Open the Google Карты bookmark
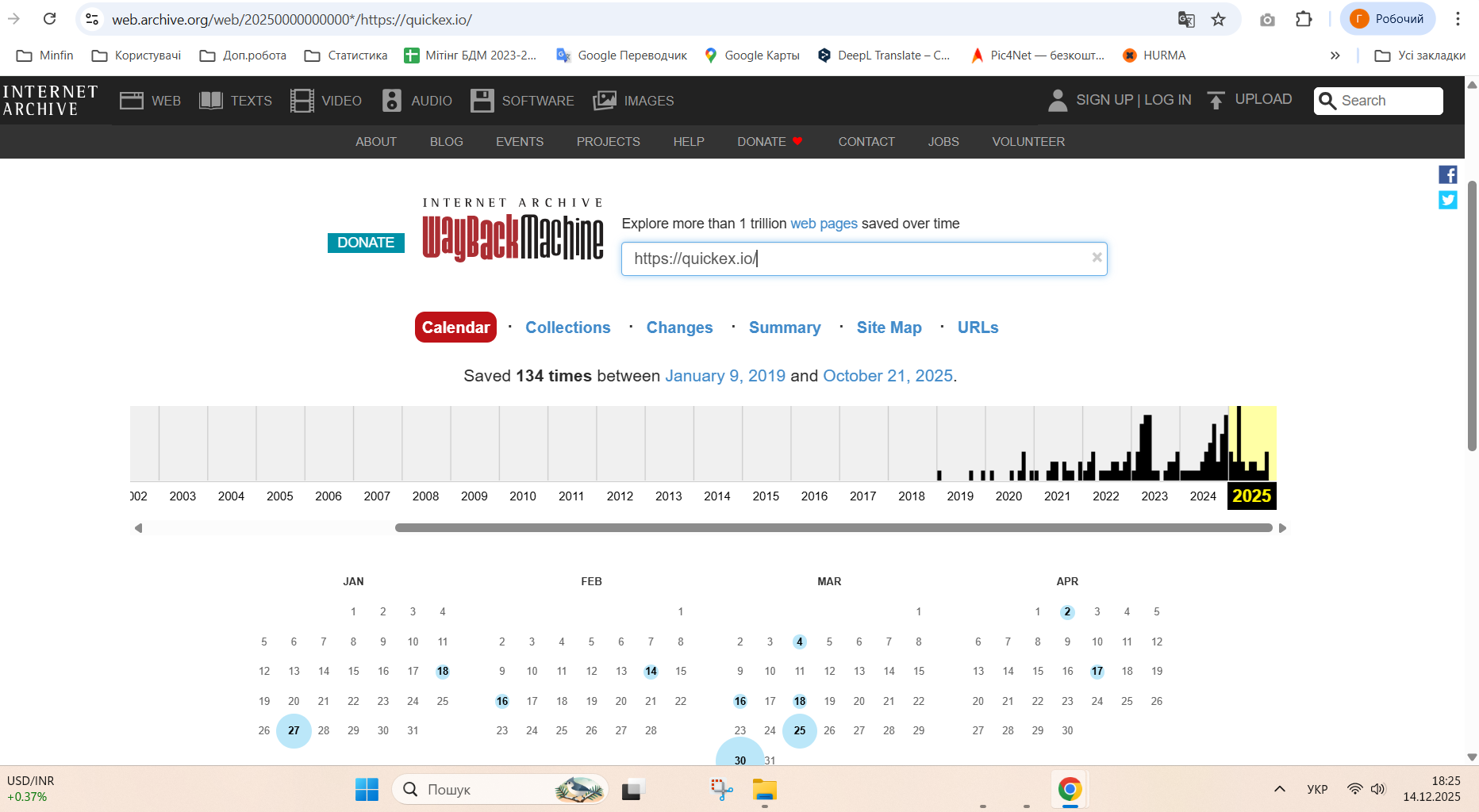The width and height of the screenshot is (1479, 812). point(752,56)
